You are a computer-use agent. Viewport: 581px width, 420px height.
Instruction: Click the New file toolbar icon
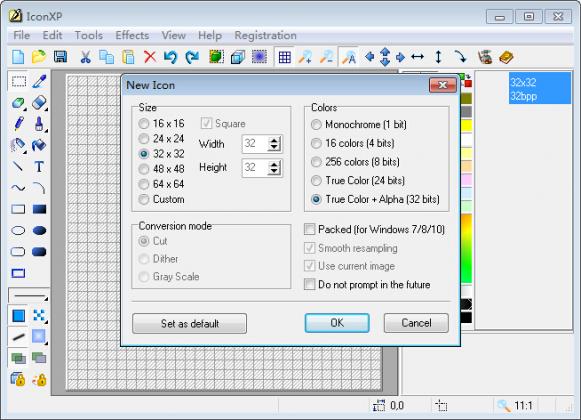click(x=18, y=57)
